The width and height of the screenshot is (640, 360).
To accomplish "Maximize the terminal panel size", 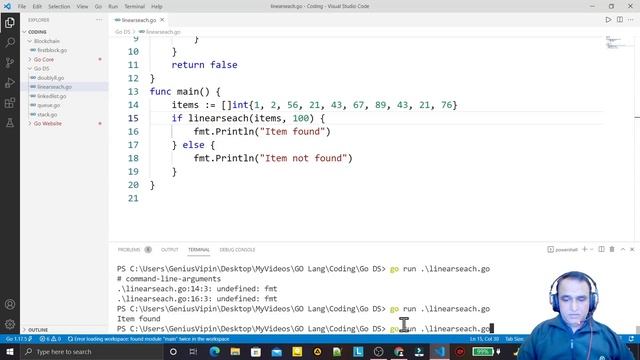I will click(x=623, y=249).
